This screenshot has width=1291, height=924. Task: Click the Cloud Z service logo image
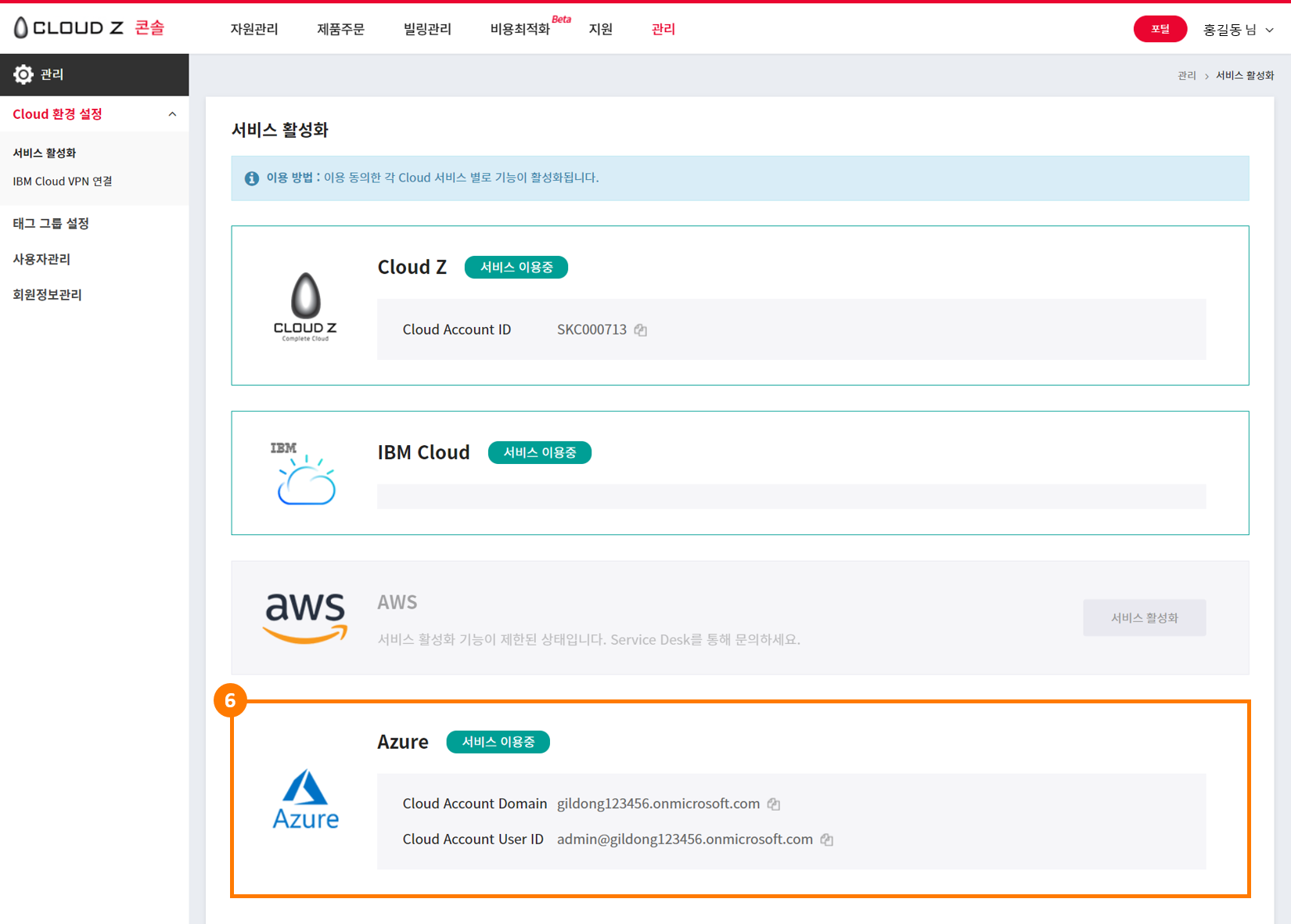coord(305,307)
